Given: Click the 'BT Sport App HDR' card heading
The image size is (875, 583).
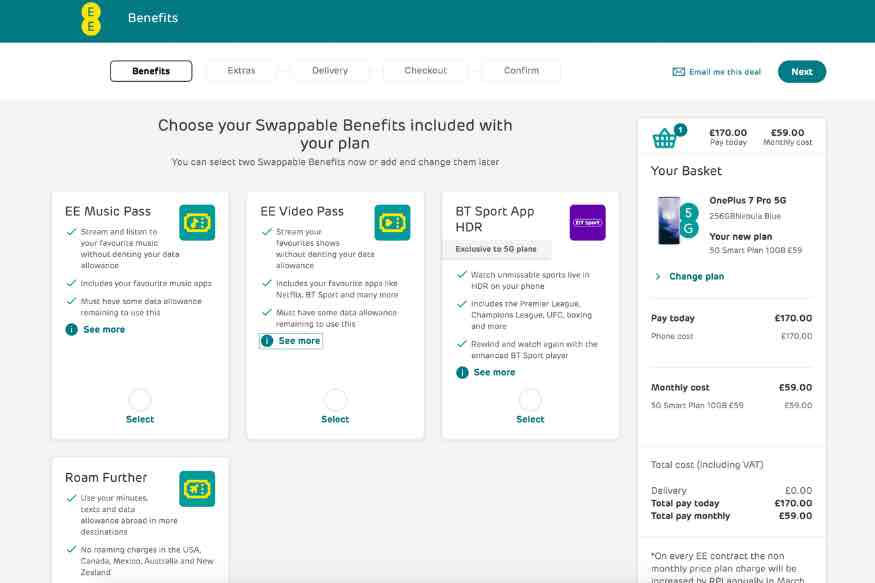Looking at the screenshot, I should [495, 219].
